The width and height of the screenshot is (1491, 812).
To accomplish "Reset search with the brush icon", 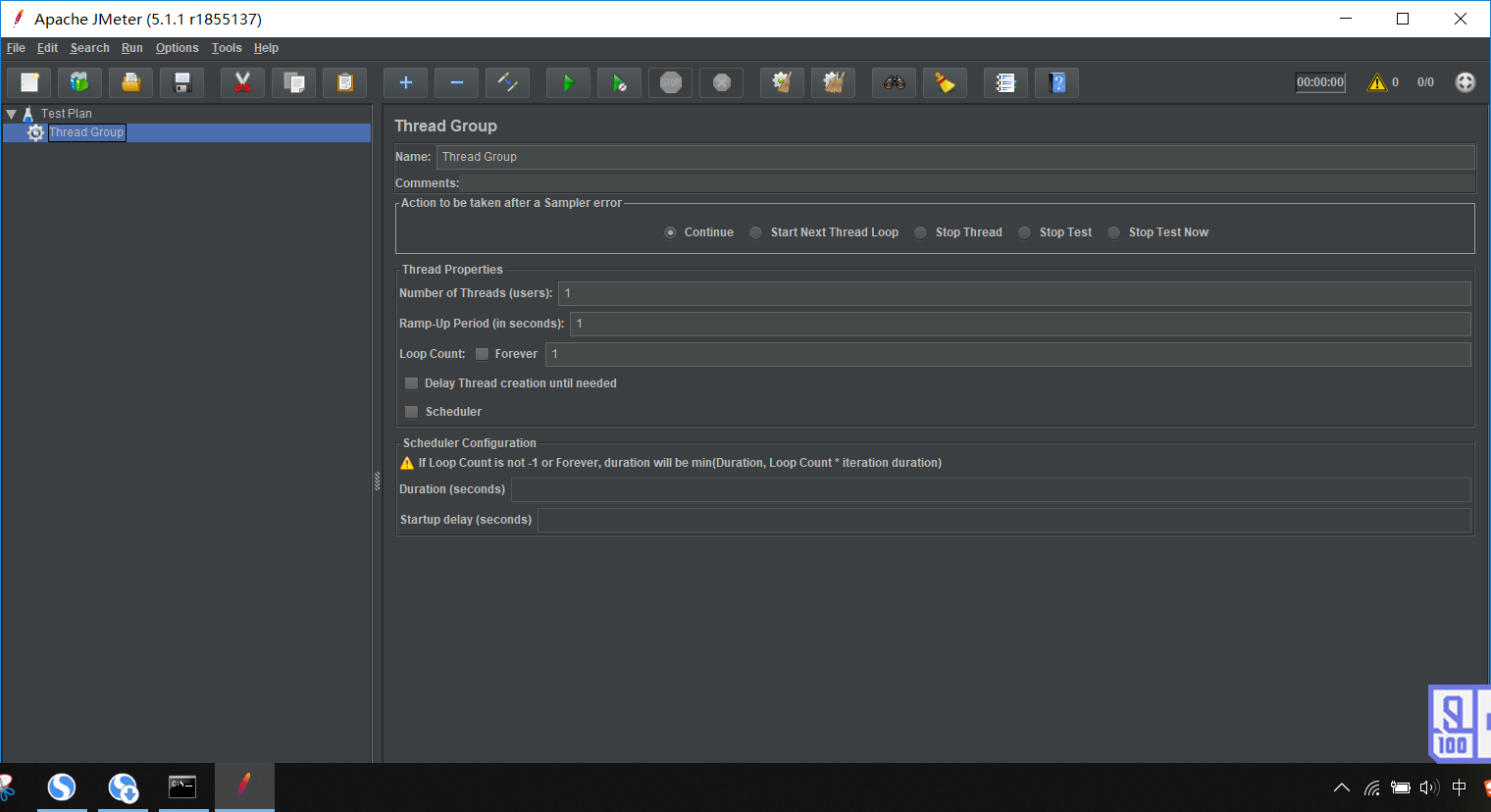I will 945,82.
